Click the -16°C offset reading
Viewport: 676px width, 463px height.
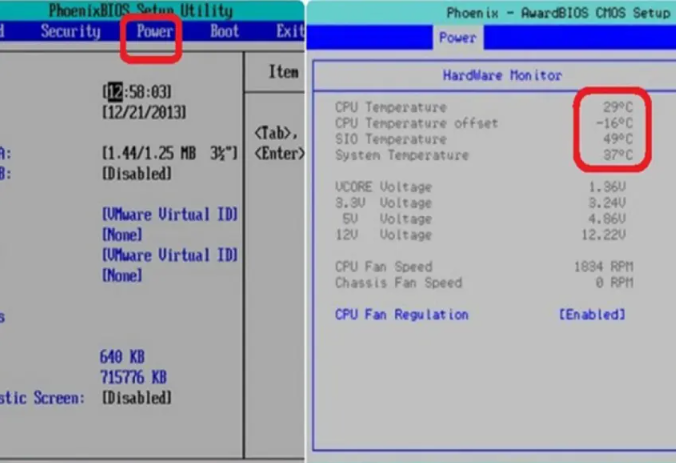click(x=614, y=123)
